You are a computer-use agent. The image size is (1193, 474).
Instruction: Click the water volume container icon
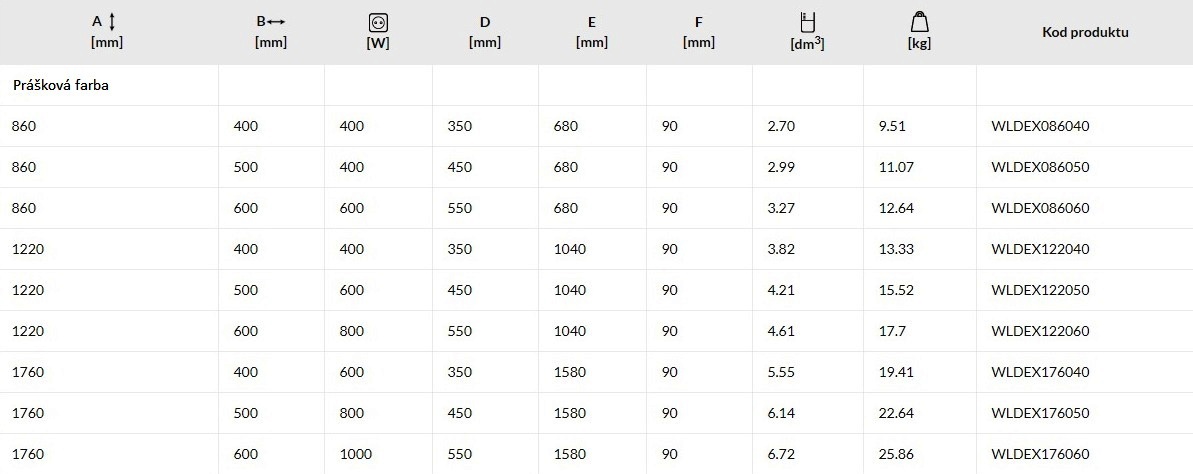[807, 23]
